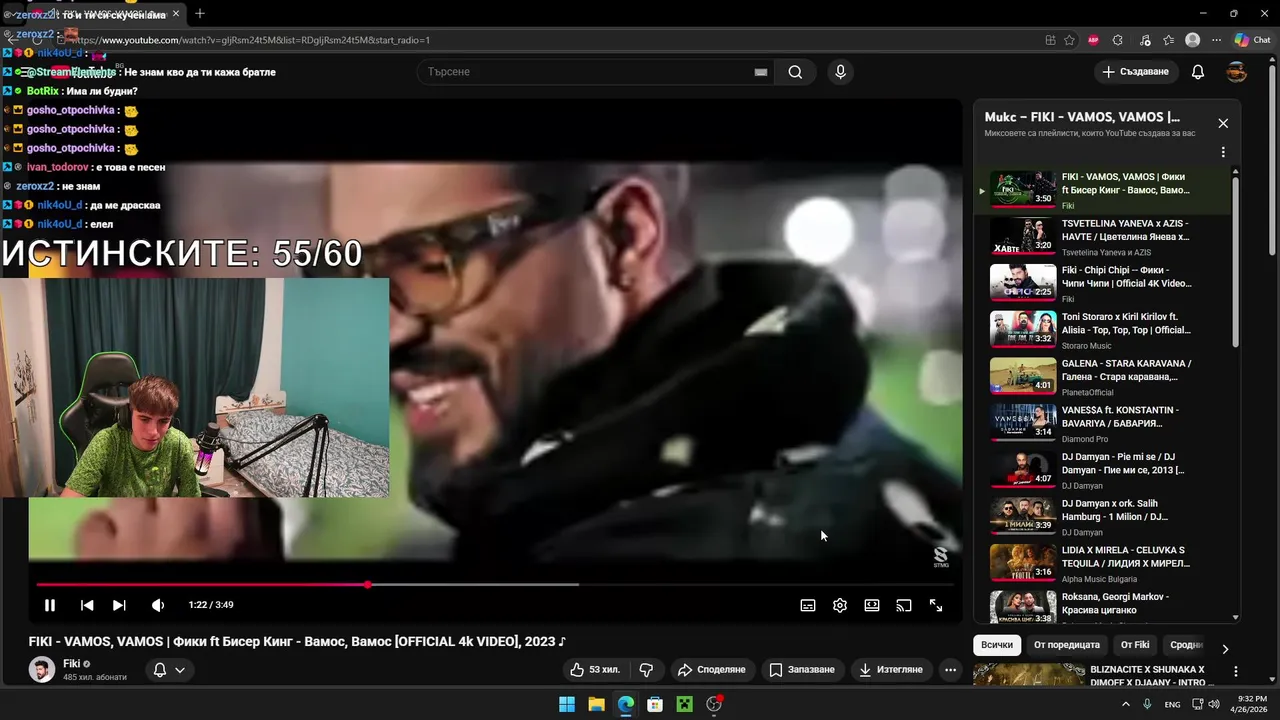Go to the previous video in playlist
This screenshot has width=1280, height=720.
[x=87, y=605]
